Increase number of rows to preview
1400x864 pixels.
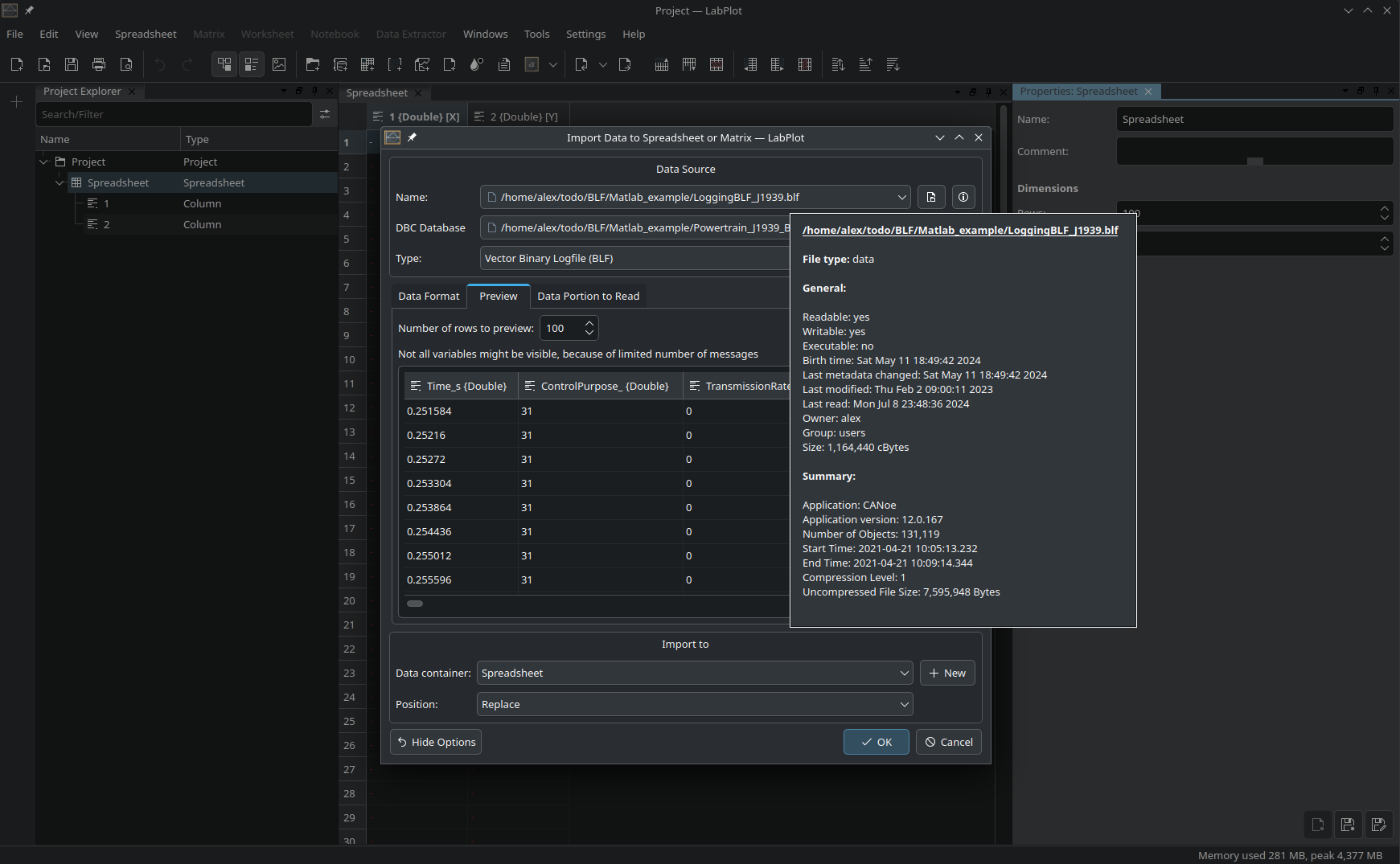click(589, 323)
